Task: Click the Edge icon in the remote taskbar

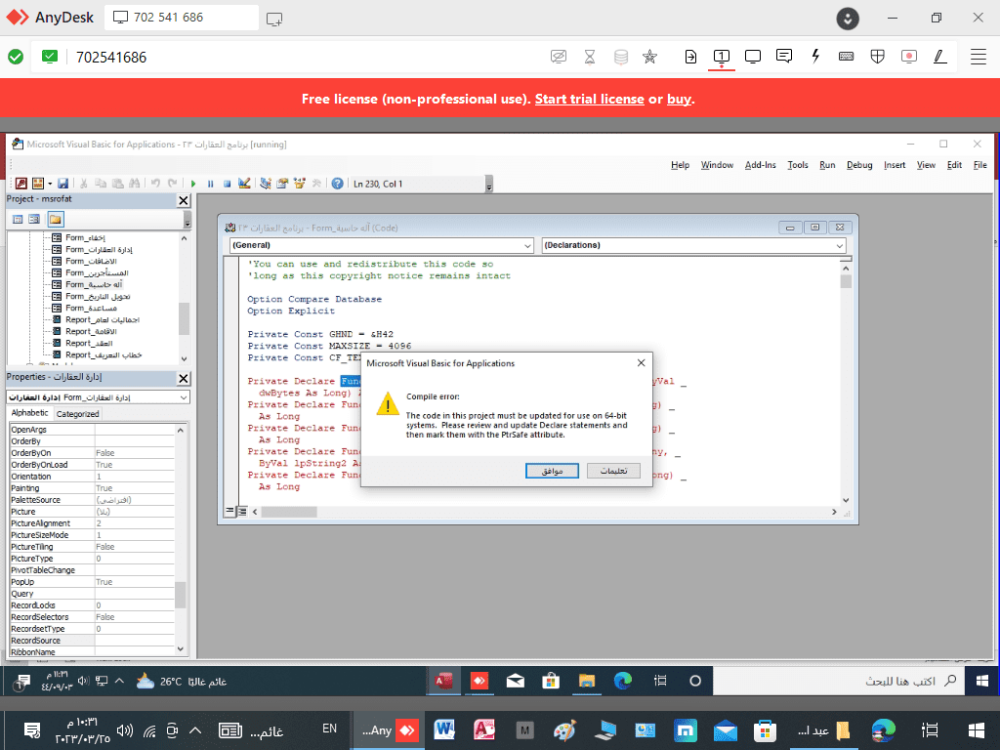Action: coord(622,681)
